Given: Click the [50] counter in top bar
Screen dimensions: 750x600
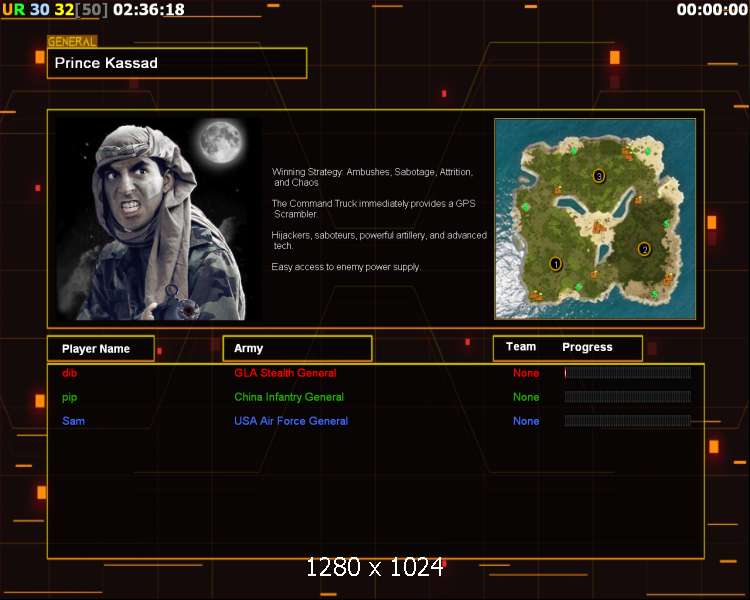Looking at the screenshot, I should click(92, 10).
